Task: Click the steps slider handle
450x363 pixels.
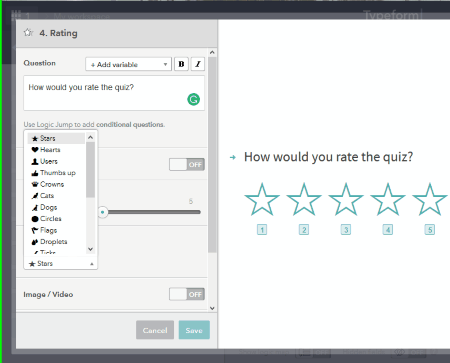Action: (103, 212)
